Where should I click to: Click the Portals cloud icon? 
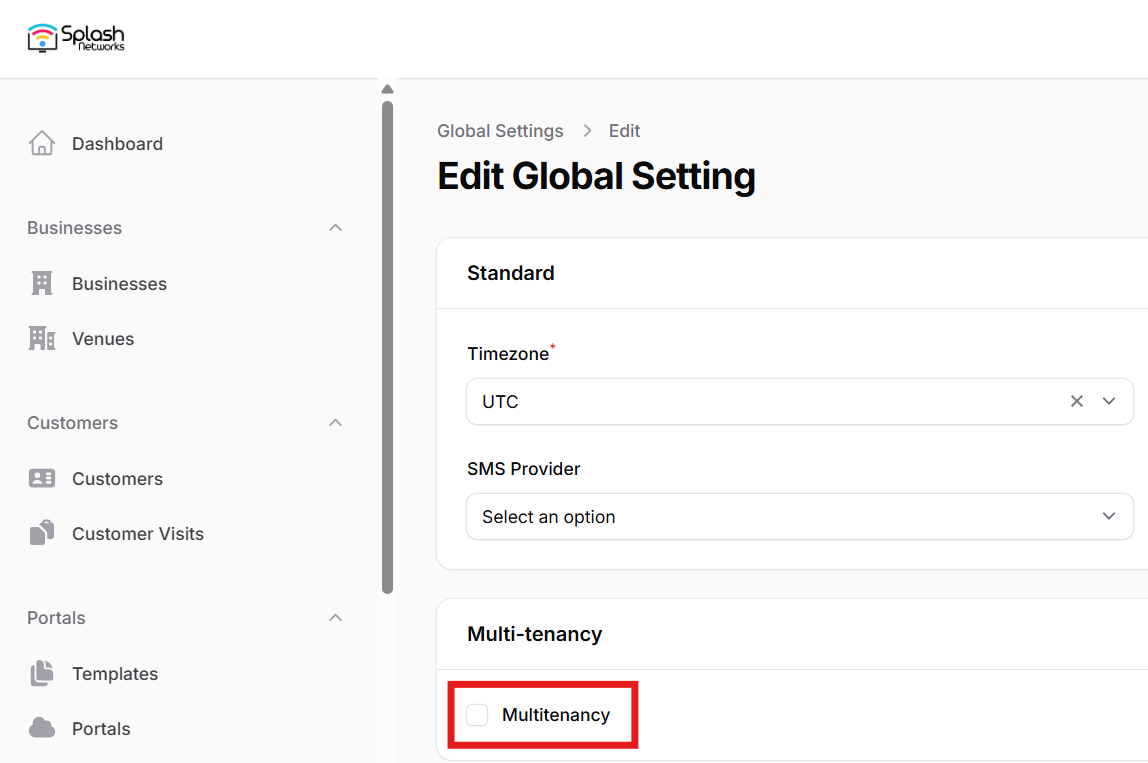click(42, 728)
